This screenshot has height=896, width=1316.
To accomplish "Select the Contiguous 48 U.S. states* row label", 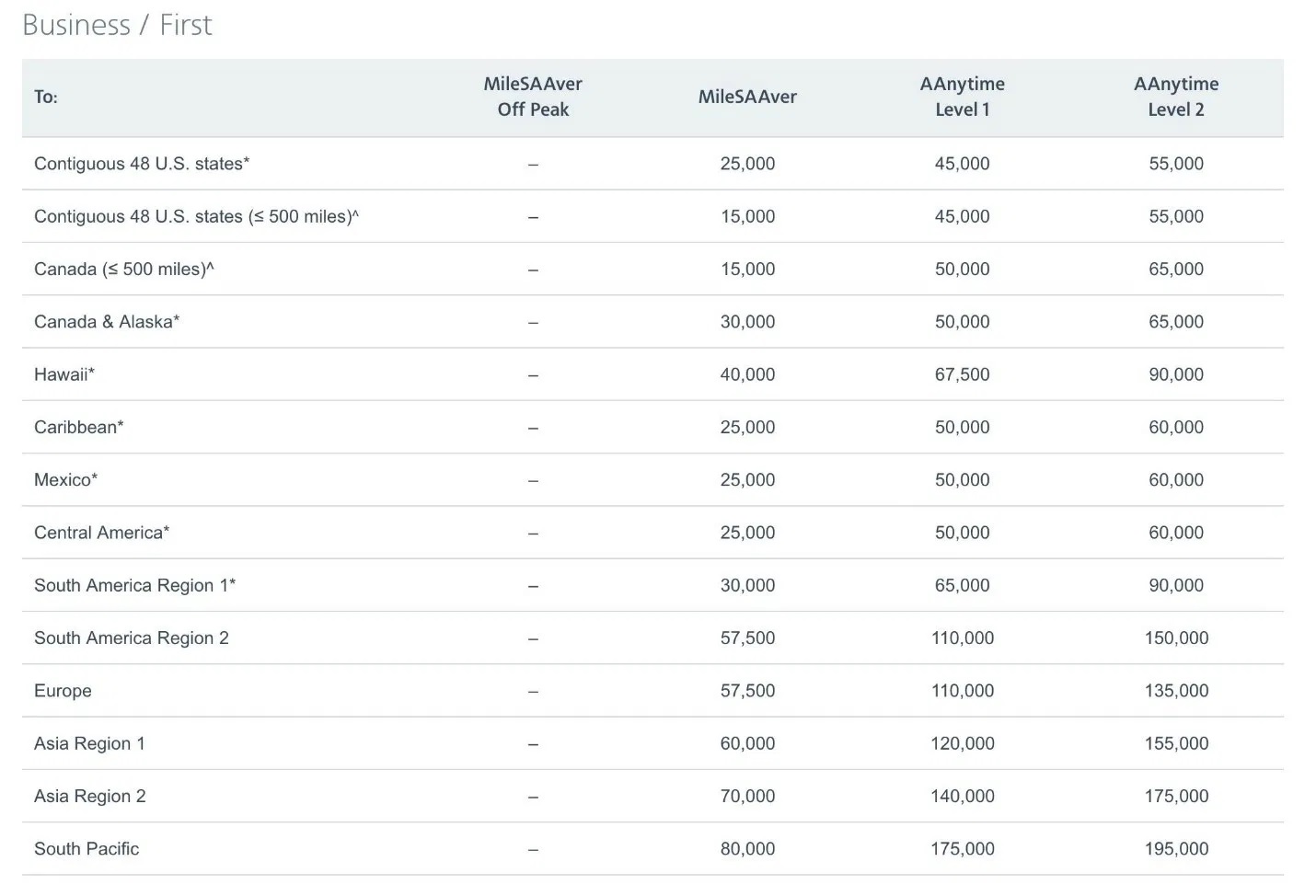I will 142,164.
